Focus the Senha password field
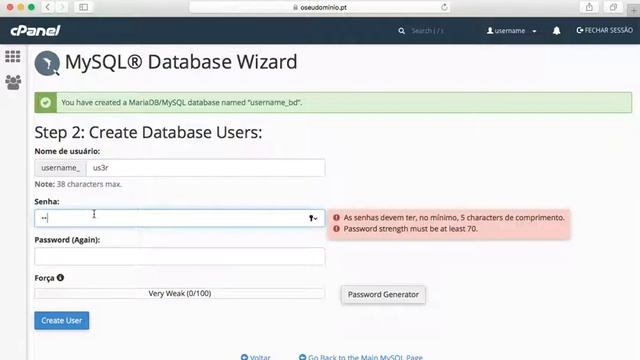Viewport: 640px width, 360px height. [x=180, y=218]
